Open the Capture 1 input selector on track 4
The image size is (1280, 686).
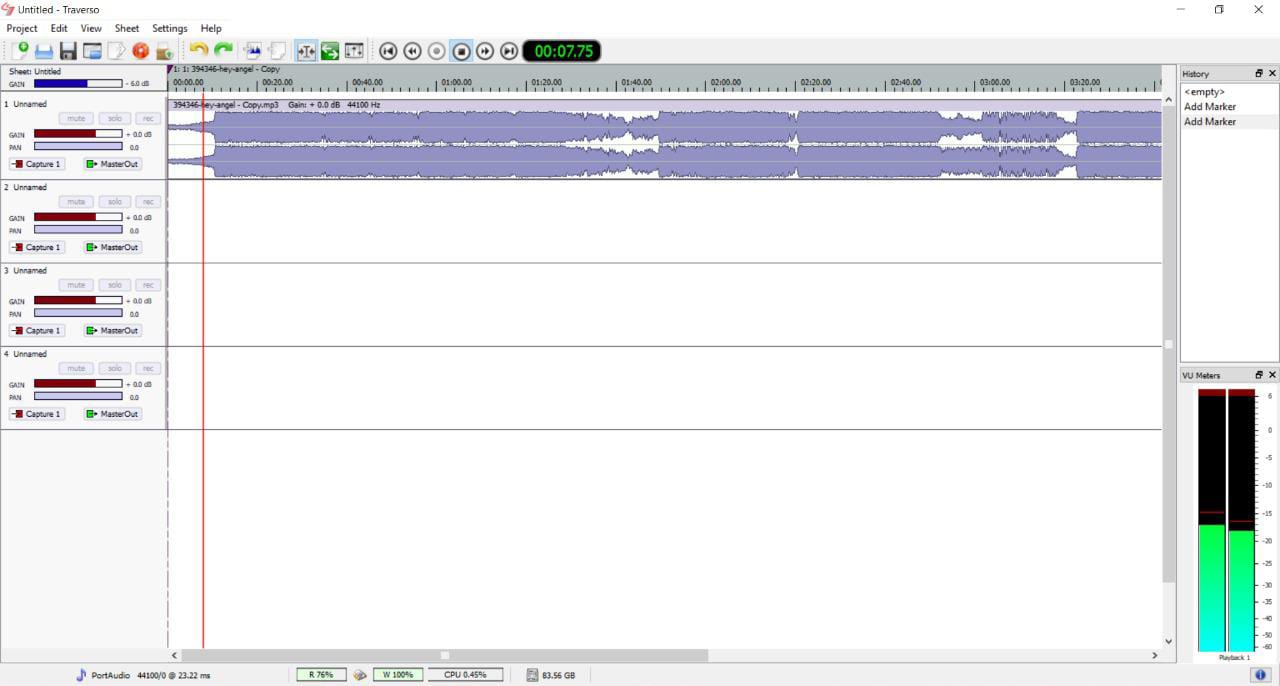[x=37, y=414]
